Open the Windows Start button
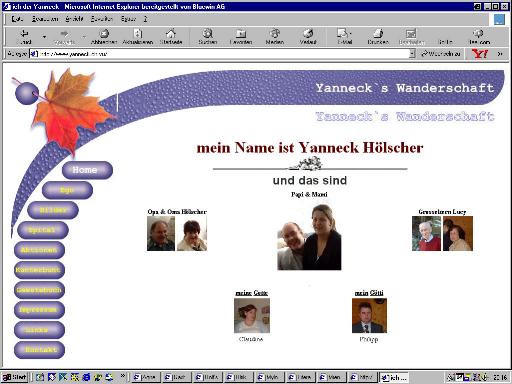512x384 pixels. (15, 377)
